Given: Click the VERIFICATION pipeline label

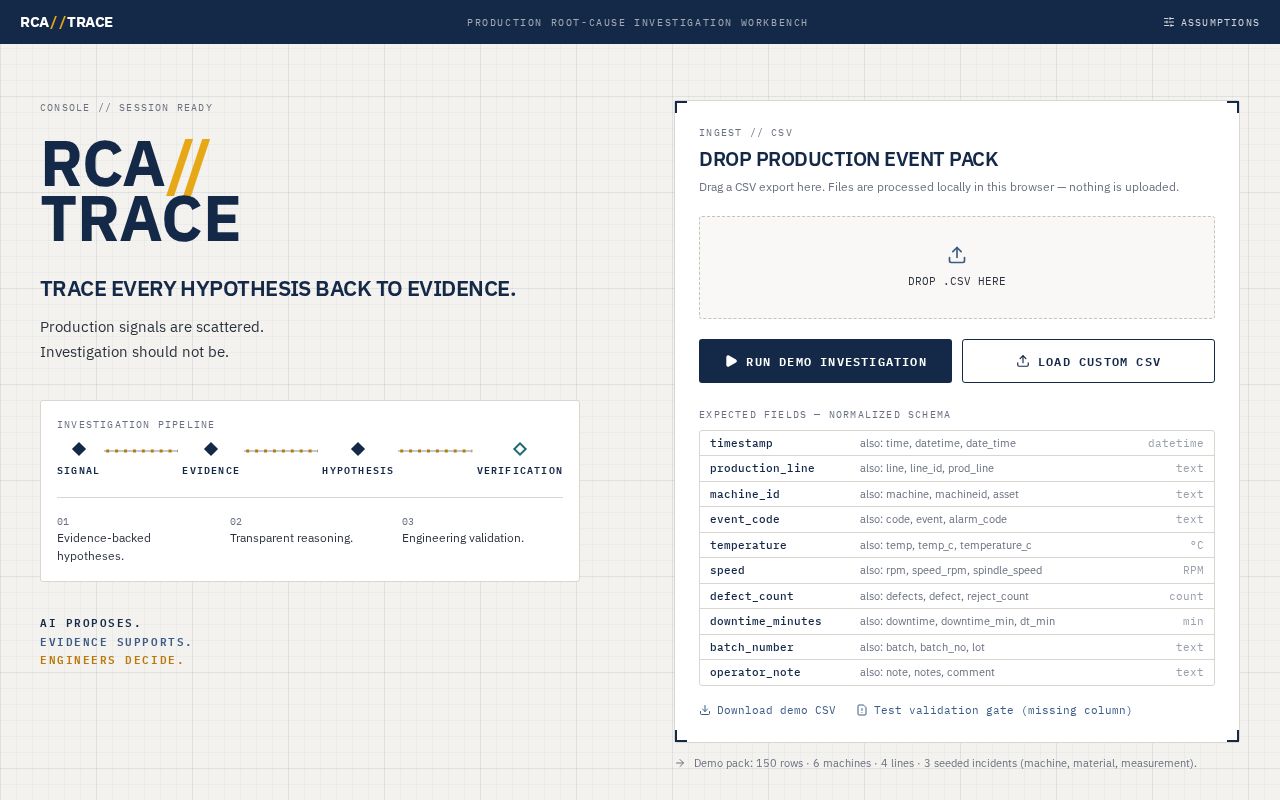Looking at the screenshot, I should (520, 471).
